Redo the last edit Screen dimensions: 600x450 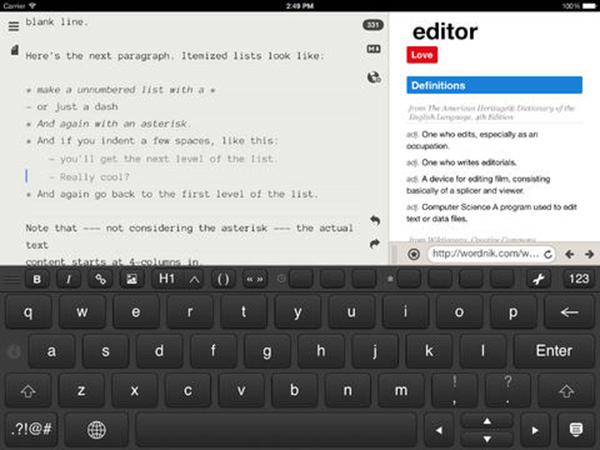tap(375, 243)
